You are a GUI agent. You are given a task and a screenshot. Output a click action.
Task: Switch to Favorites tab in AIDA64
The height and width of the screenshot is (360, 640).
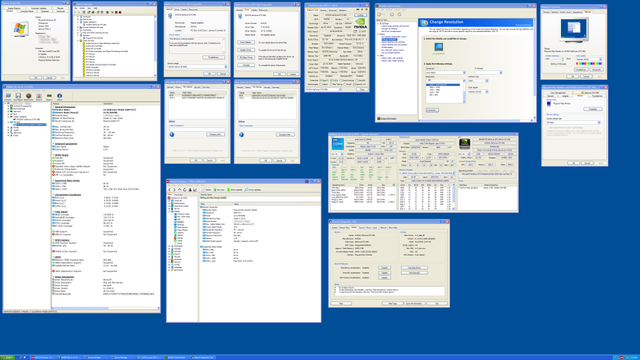tap(178, 195)
